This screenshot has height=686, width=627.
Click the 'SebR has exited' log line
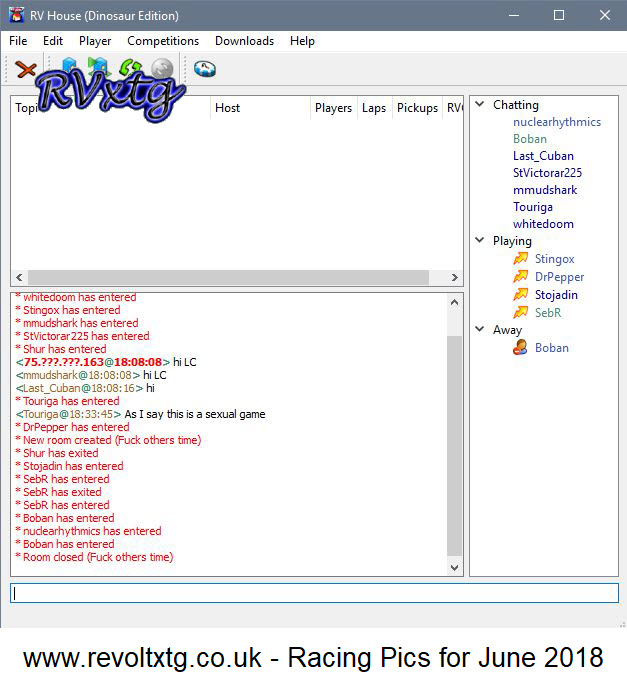(58, 492)
